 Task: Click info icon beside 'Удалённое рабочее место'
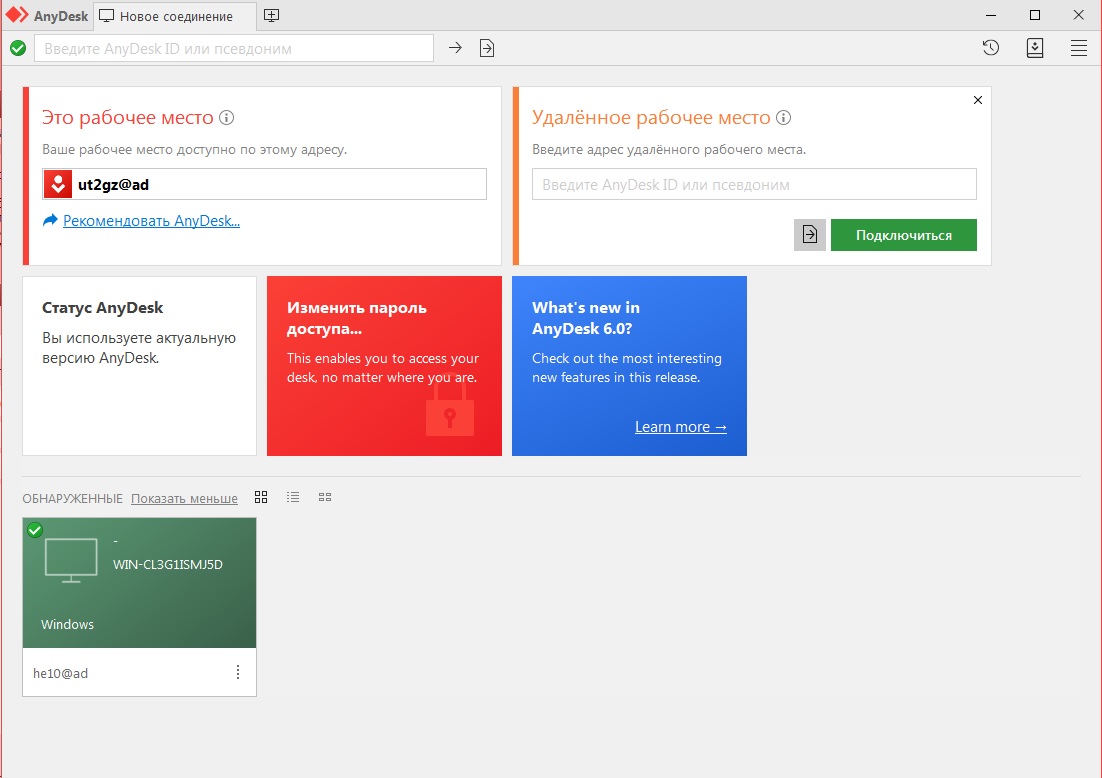coord(784,118)
